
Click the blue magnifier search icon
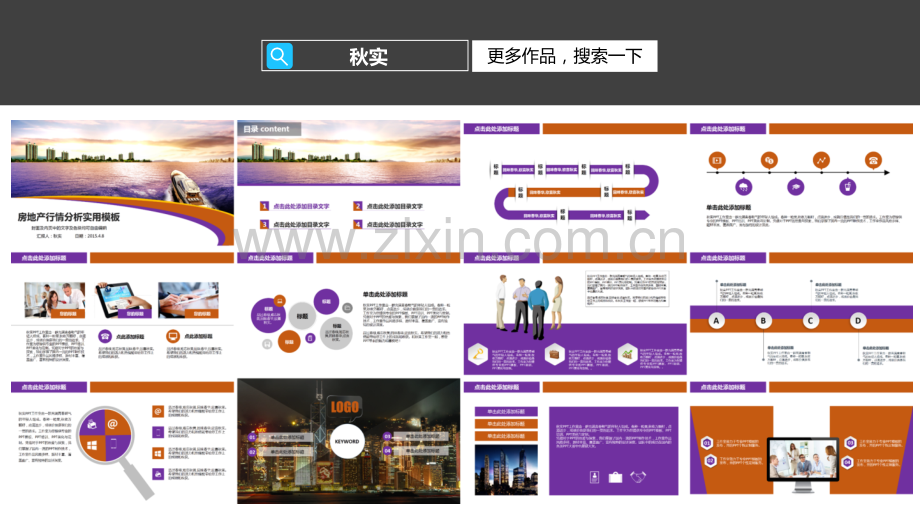click(280, 56)
